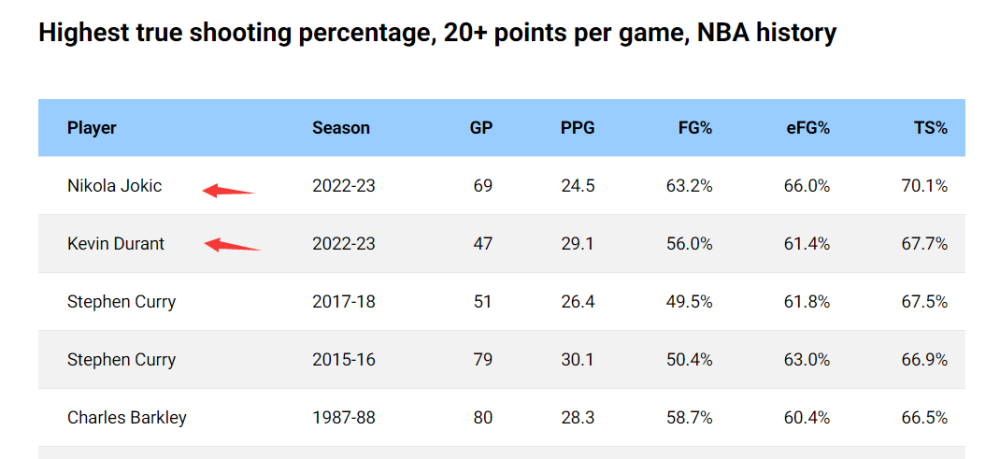
Task: Click the table title heading text
Action: (x=438, y=32)
